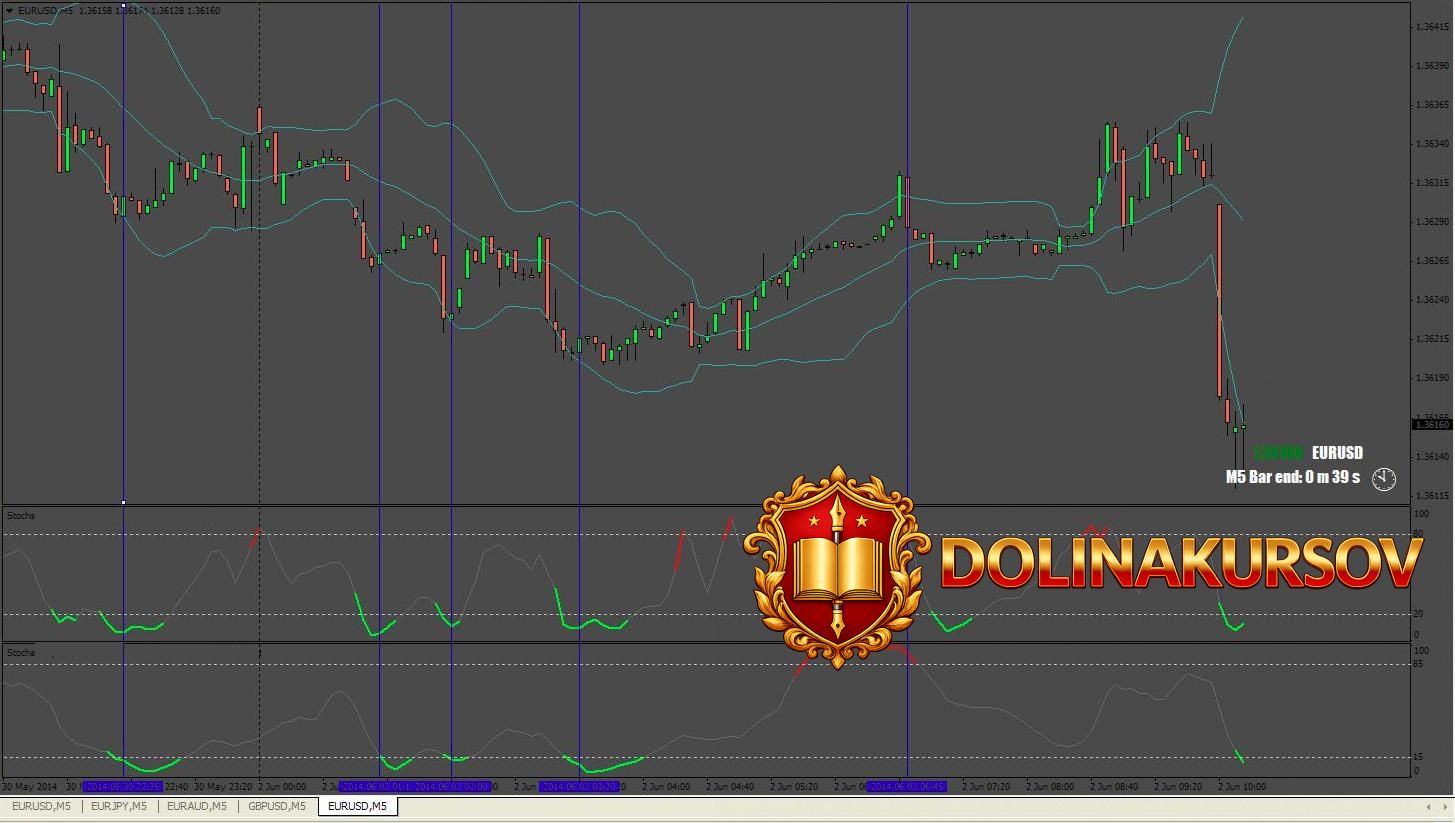
Task: Click the small triangle before EURUSD,M5 chart title
Action: click(x=9, y=11)
